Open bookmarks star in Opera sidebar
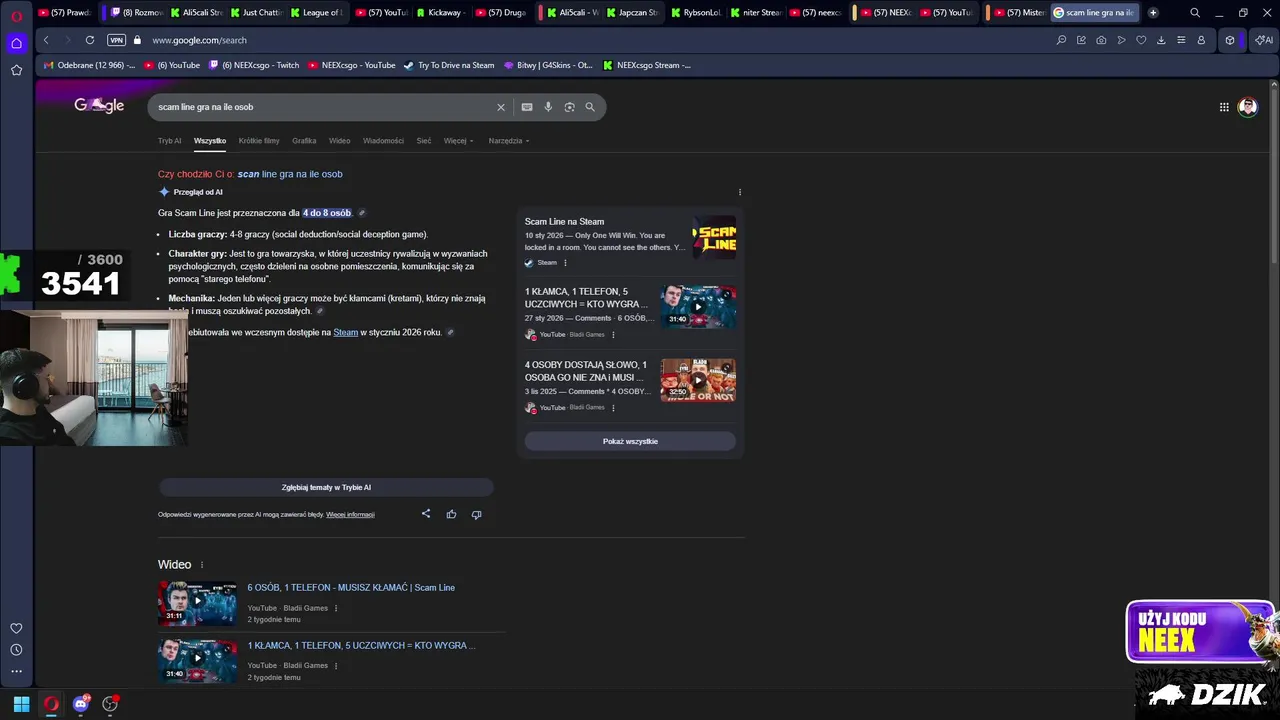The height and width of the screenshot is (720, 1280). pyautogui.click(x=16, y=70)
